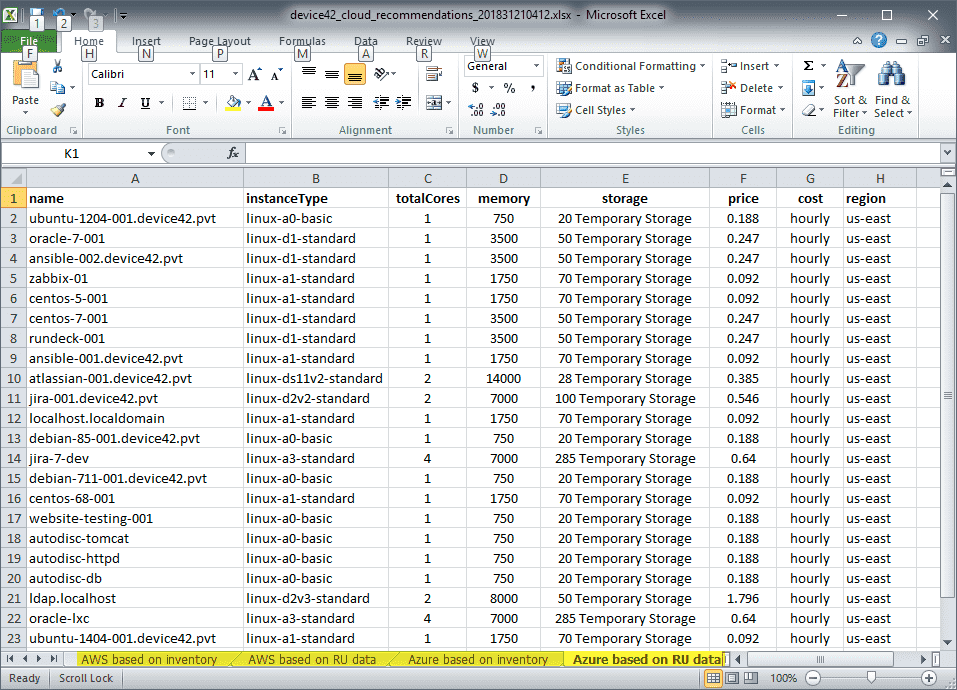This screenshot has height=690, width=957.
Task: Open the File tab
Action: (29, 41)
